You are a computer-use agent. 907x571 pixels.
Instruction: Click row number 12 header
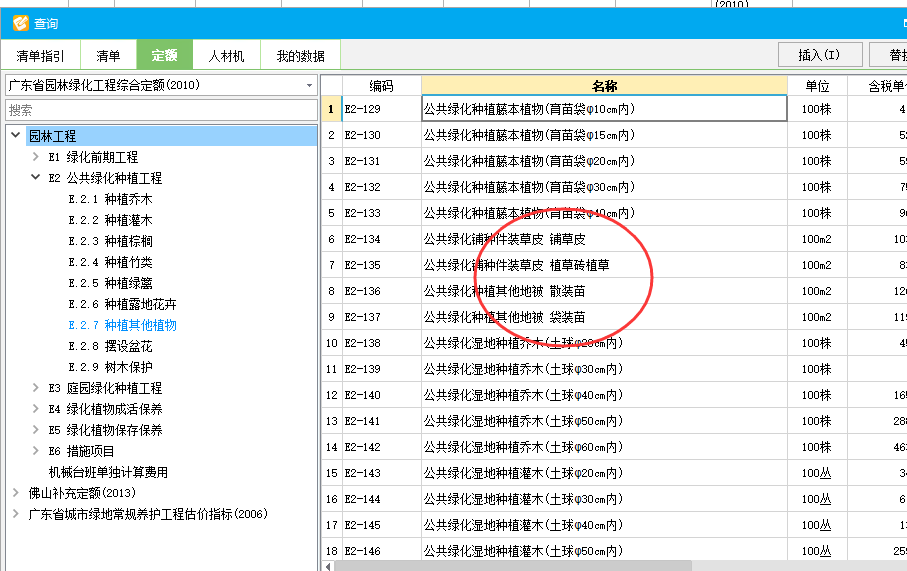(331, 395)
